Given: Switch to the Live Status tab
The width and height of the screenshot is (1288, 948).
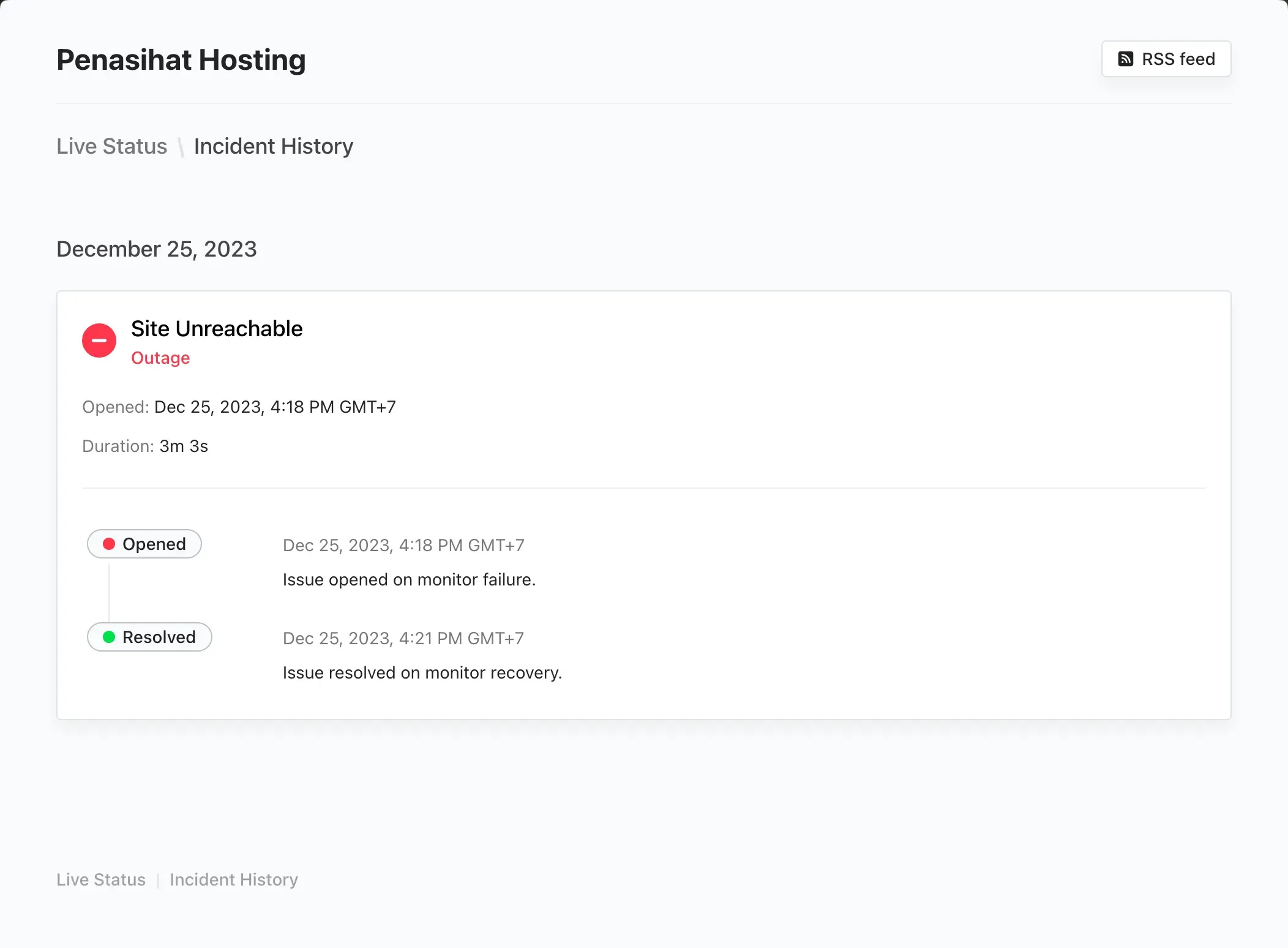Looking at the screenshot, I should (x=111, y=146).
